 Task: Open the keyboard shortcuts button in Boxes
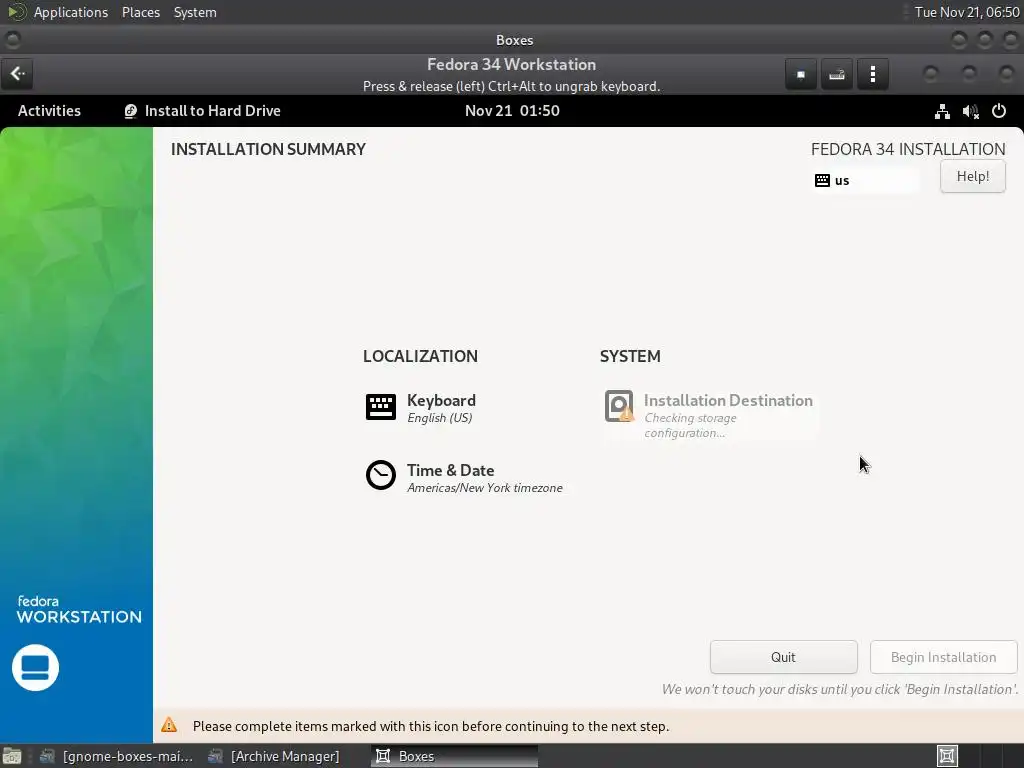tap(837, 74)
